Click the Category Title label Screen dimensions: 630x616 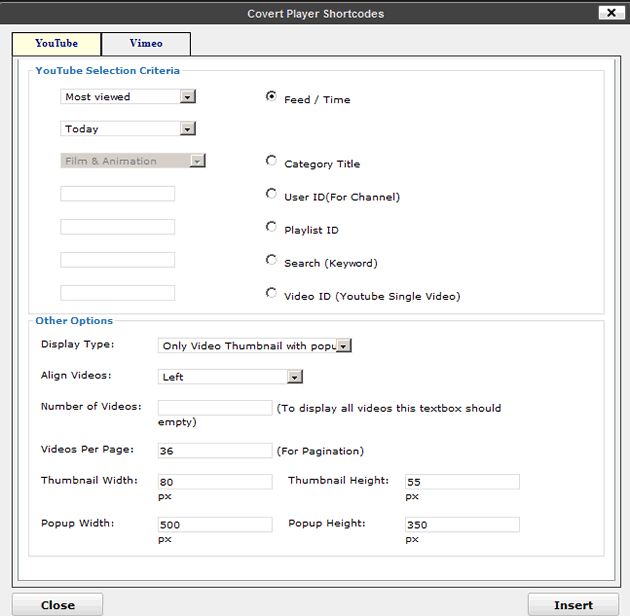pyautogui.click(x=322, y=164)
